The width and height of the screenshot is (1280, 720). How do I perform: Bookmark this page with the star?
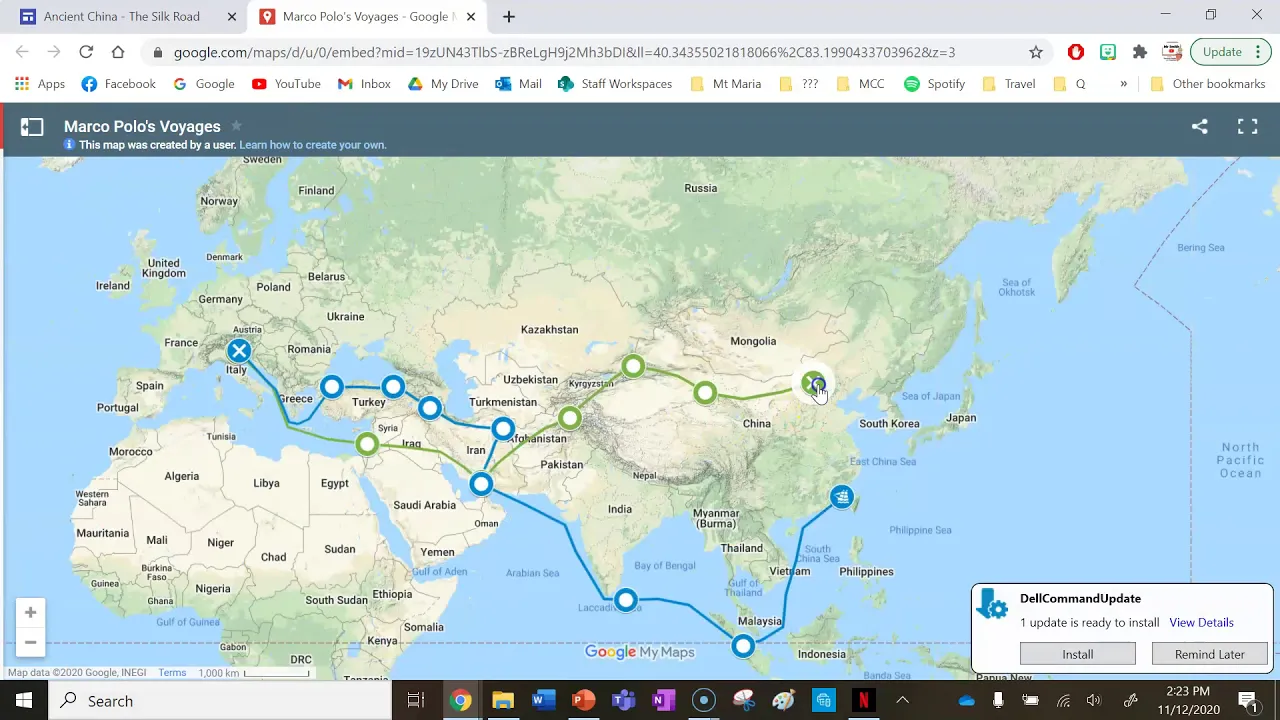(x=1036, y=52)
